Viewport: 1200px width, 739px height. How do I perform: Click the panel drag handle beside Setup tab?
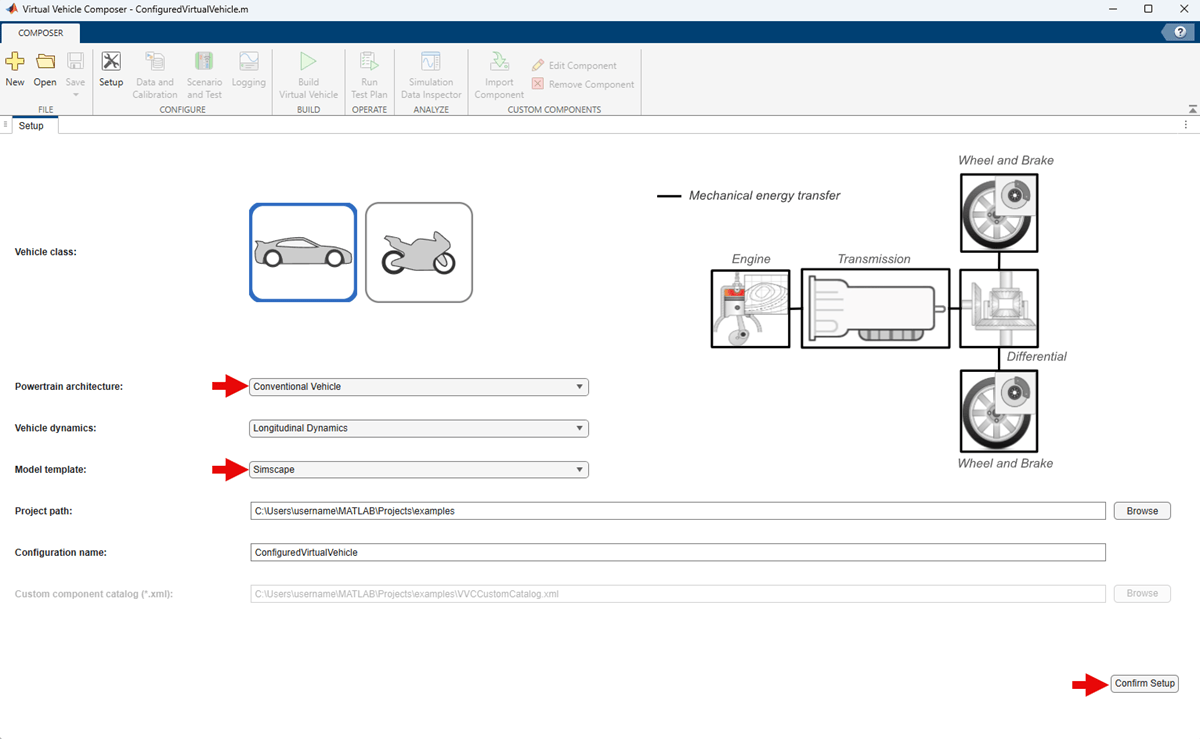pos(5,125)
